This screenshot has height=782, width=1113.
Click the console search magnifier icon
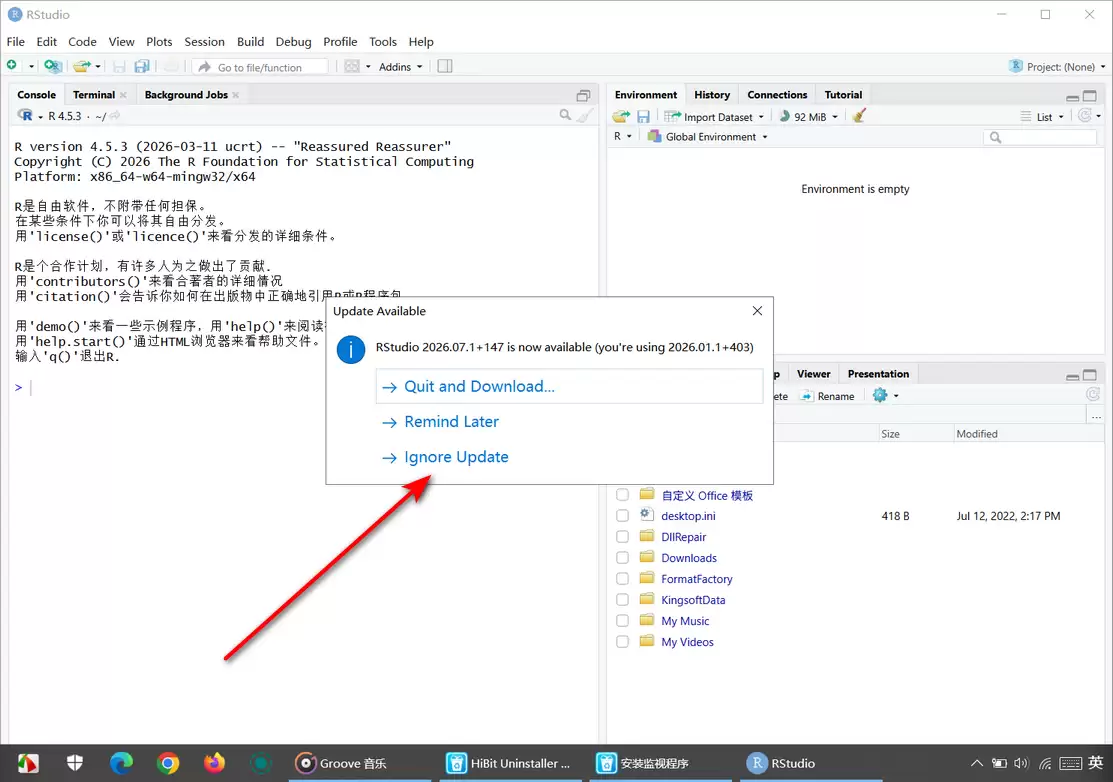(x=565, y=115)
